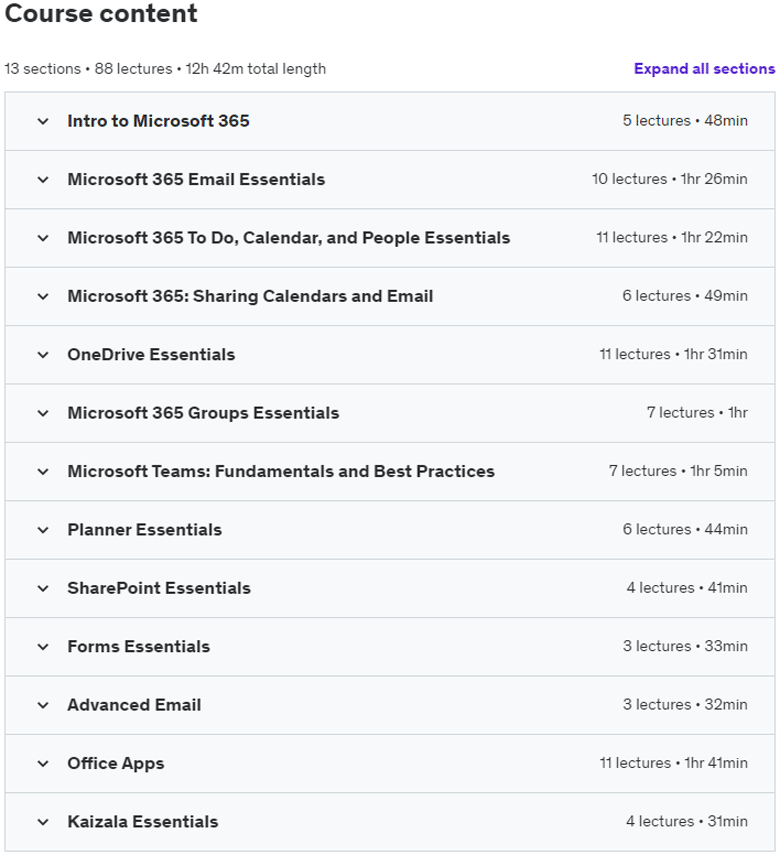The height and width of the screenshot is (855, 780).
Task: Select the OneDrive Essentials section title
Action: click(151, 354)
